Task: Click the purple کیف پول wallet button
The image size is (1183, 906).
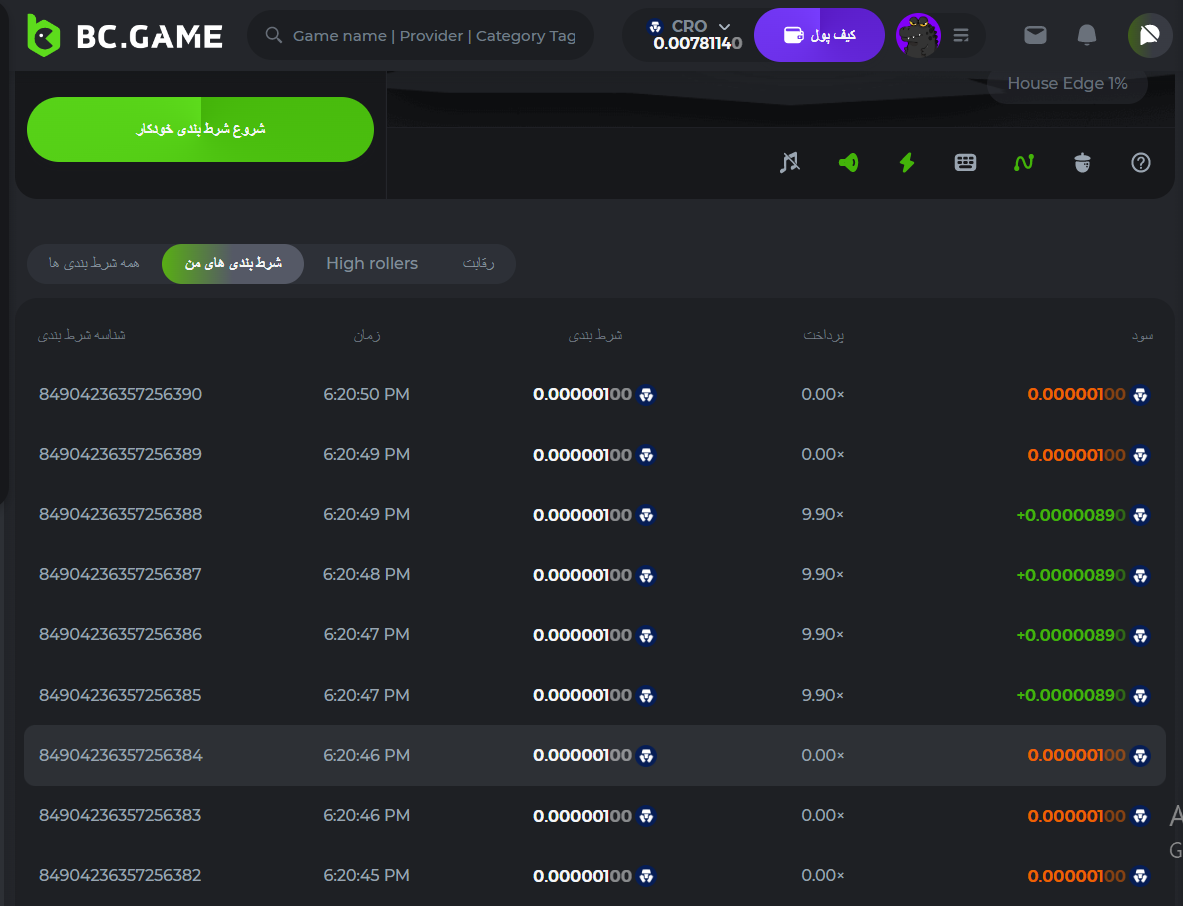Action: click(x=819, y=36)
